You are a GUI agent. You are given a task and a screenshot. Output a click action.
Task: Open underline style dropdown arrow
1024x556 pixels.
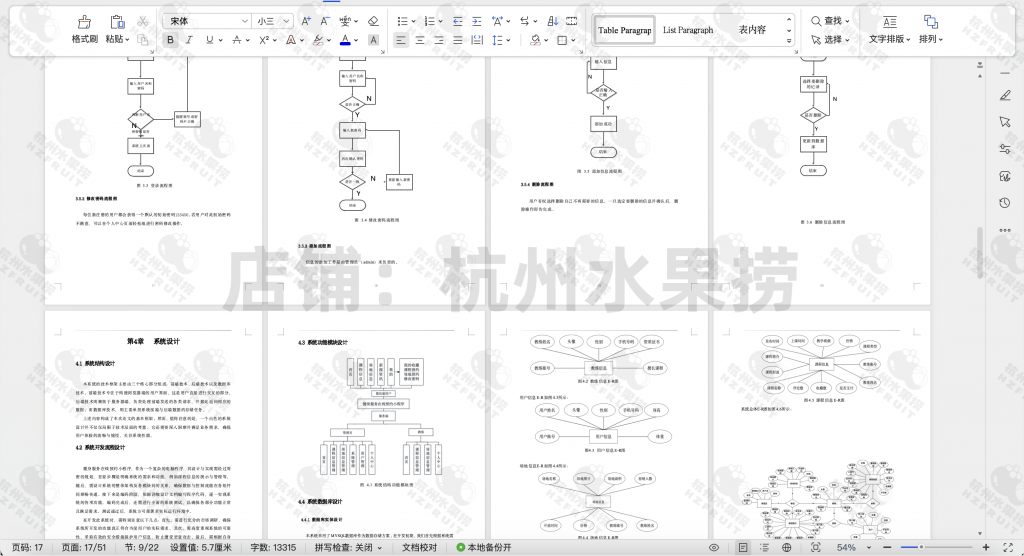coord(221,41)
